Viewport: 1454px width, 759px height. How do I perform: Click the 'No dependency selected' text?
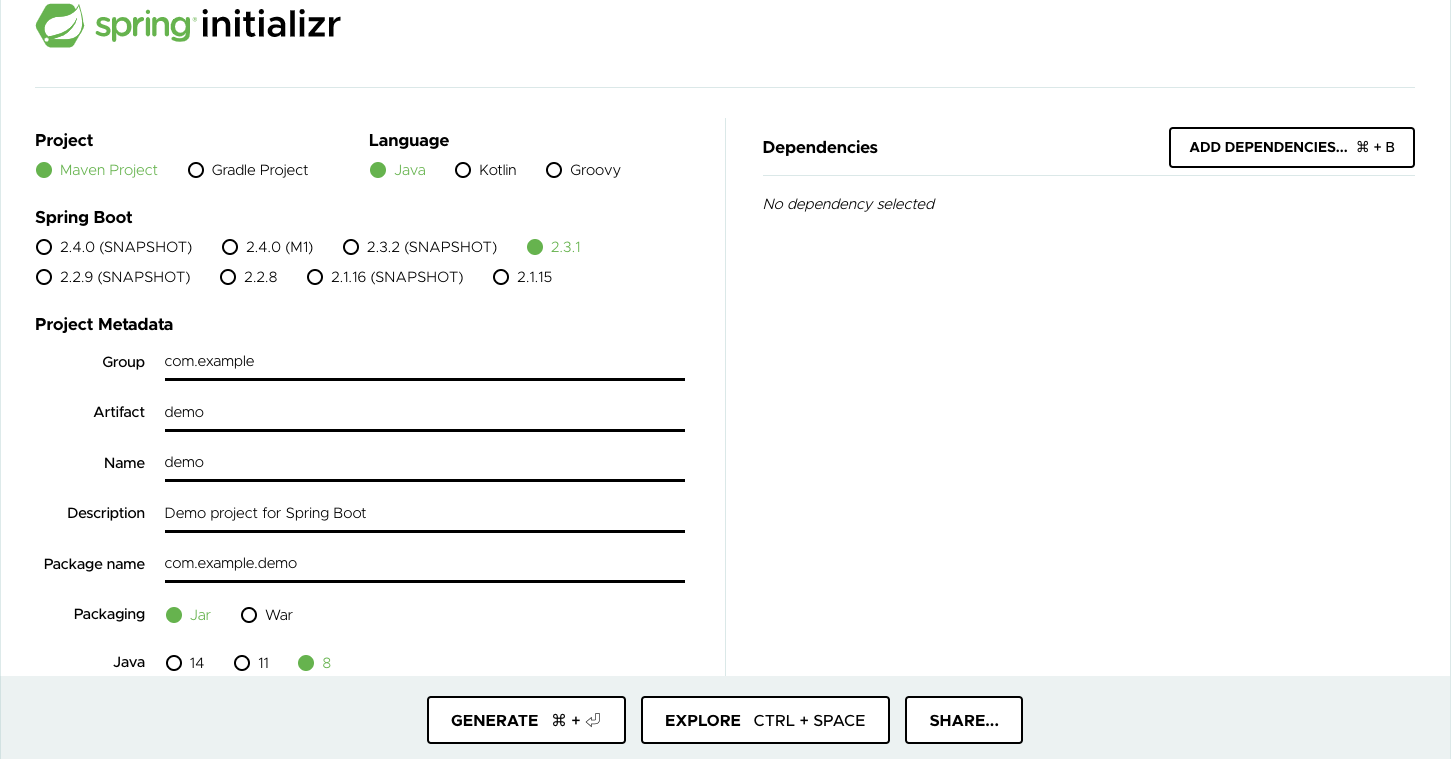point(849,204)
